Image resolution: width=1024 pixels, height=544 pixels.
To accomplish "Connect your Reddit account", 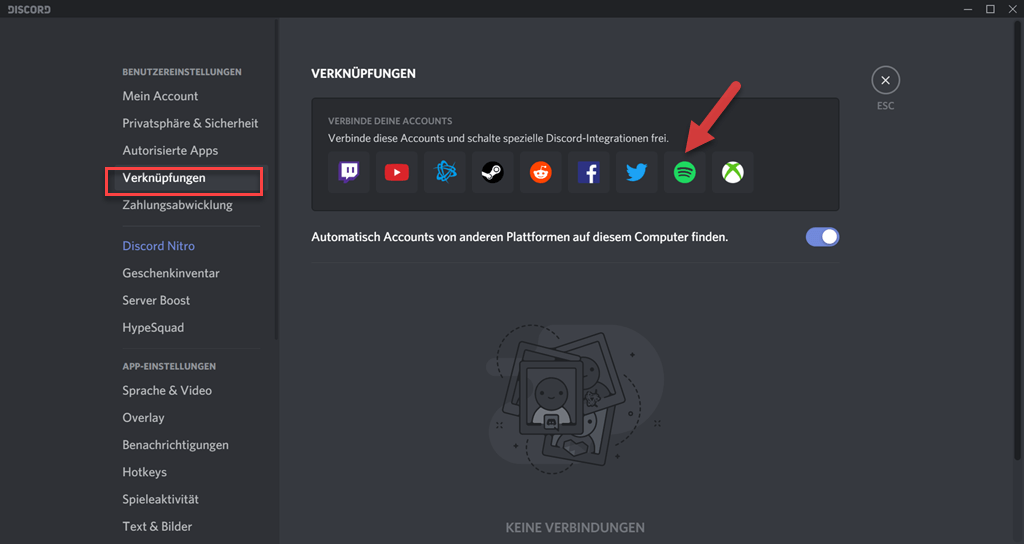I will pyautogui.click(x=541, y=172).
